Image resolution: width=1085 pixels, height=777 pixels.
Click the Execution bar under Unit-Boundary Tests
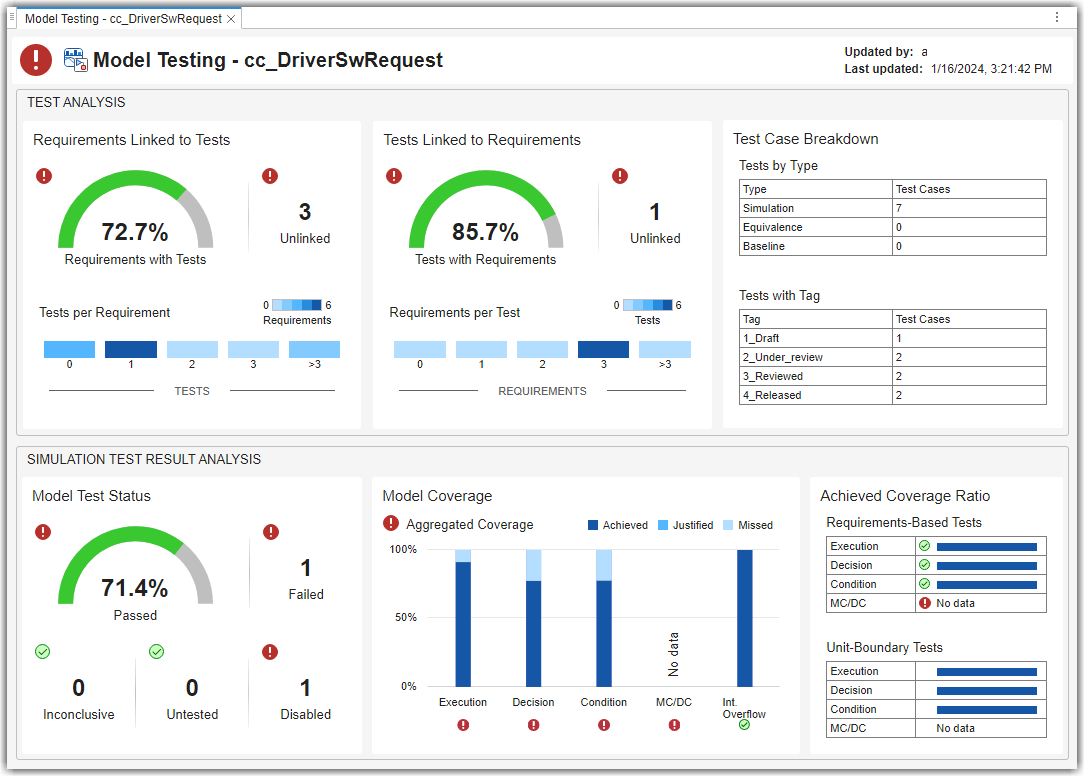[x=986, y=672]
